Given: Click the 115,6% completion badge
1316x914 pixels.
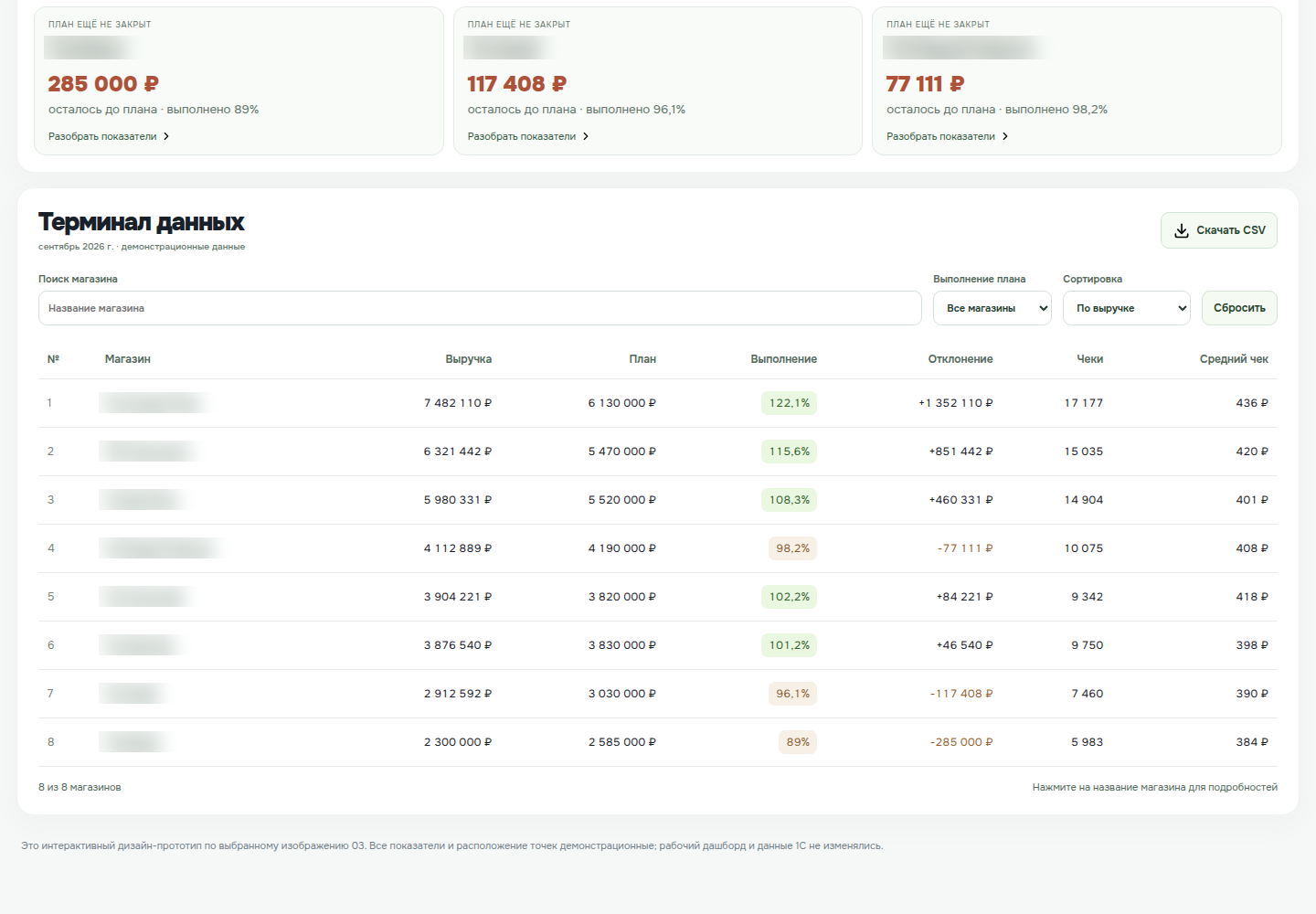Looking at the screenshot, I should [x=790, y=452].
